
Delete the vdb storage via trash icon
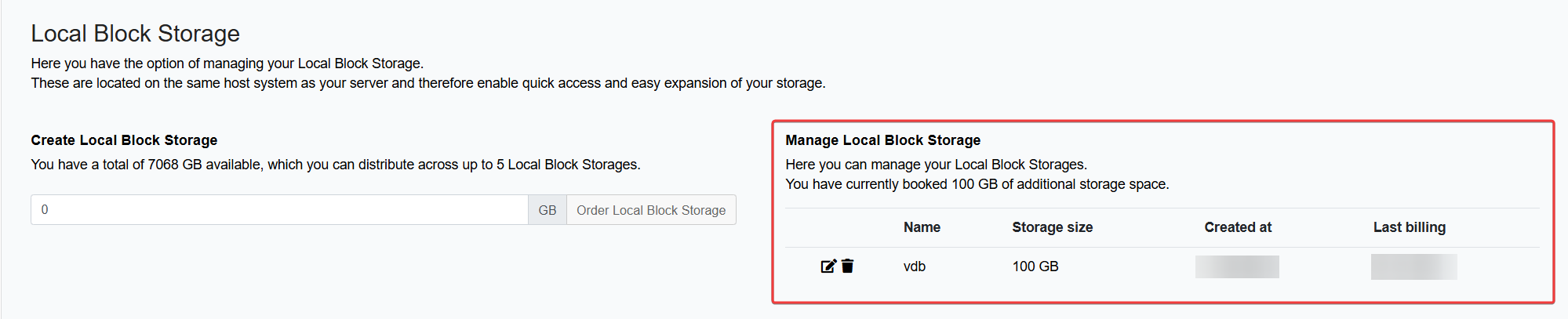coord(848,266)
